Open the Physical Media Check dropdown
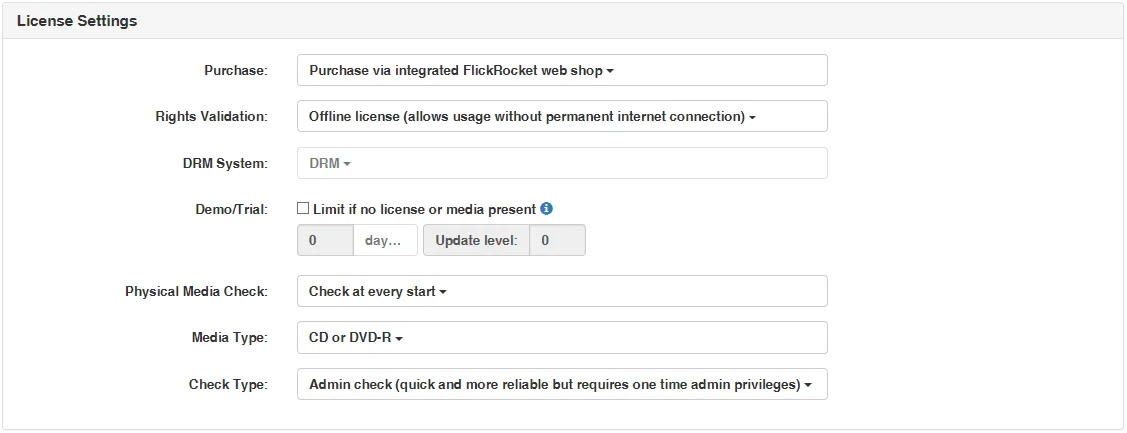The height and width of the screenshot is (433, 1127). pos(562,291)
